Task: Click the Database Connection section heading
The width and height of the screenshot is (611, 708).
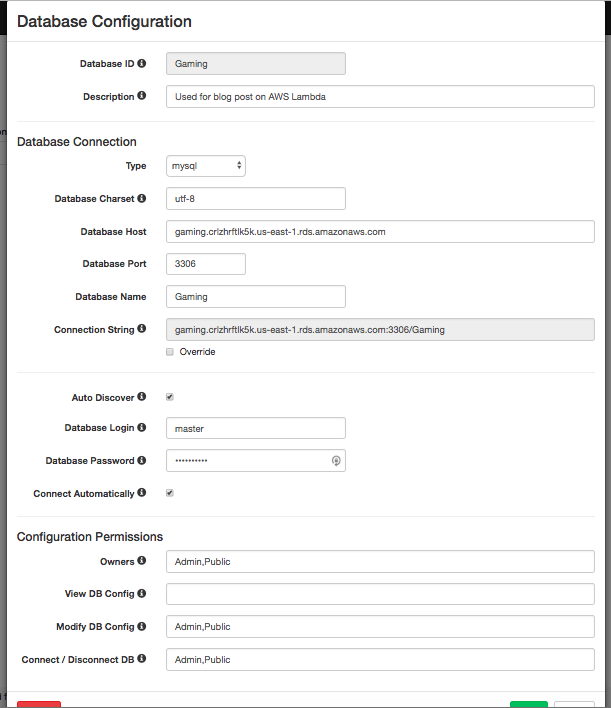Action: 77,142
